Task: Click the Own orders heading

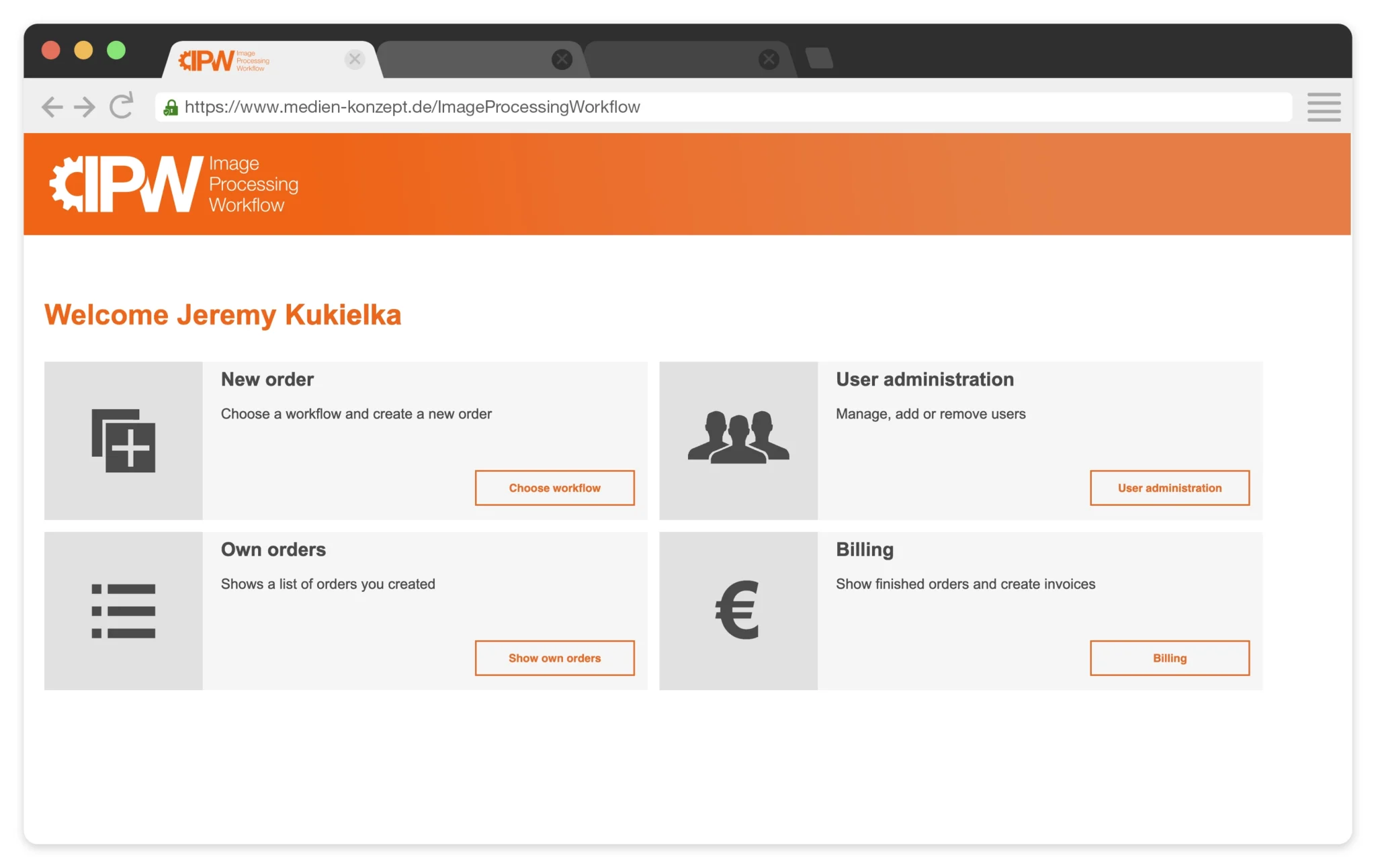Action: [x=273, y=550]
